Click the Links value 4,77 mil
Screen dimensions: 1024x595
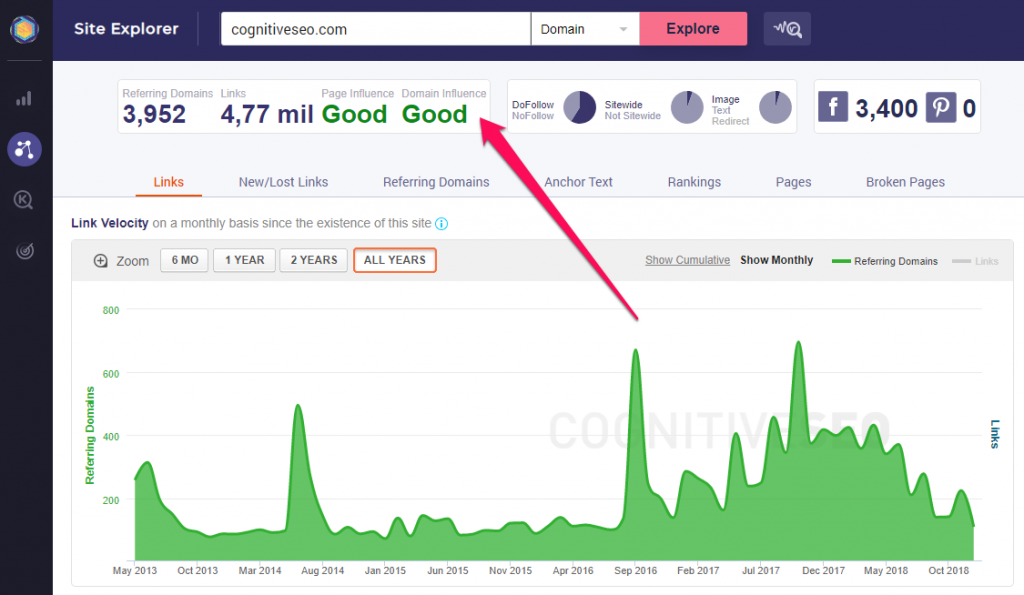(267, 114)
